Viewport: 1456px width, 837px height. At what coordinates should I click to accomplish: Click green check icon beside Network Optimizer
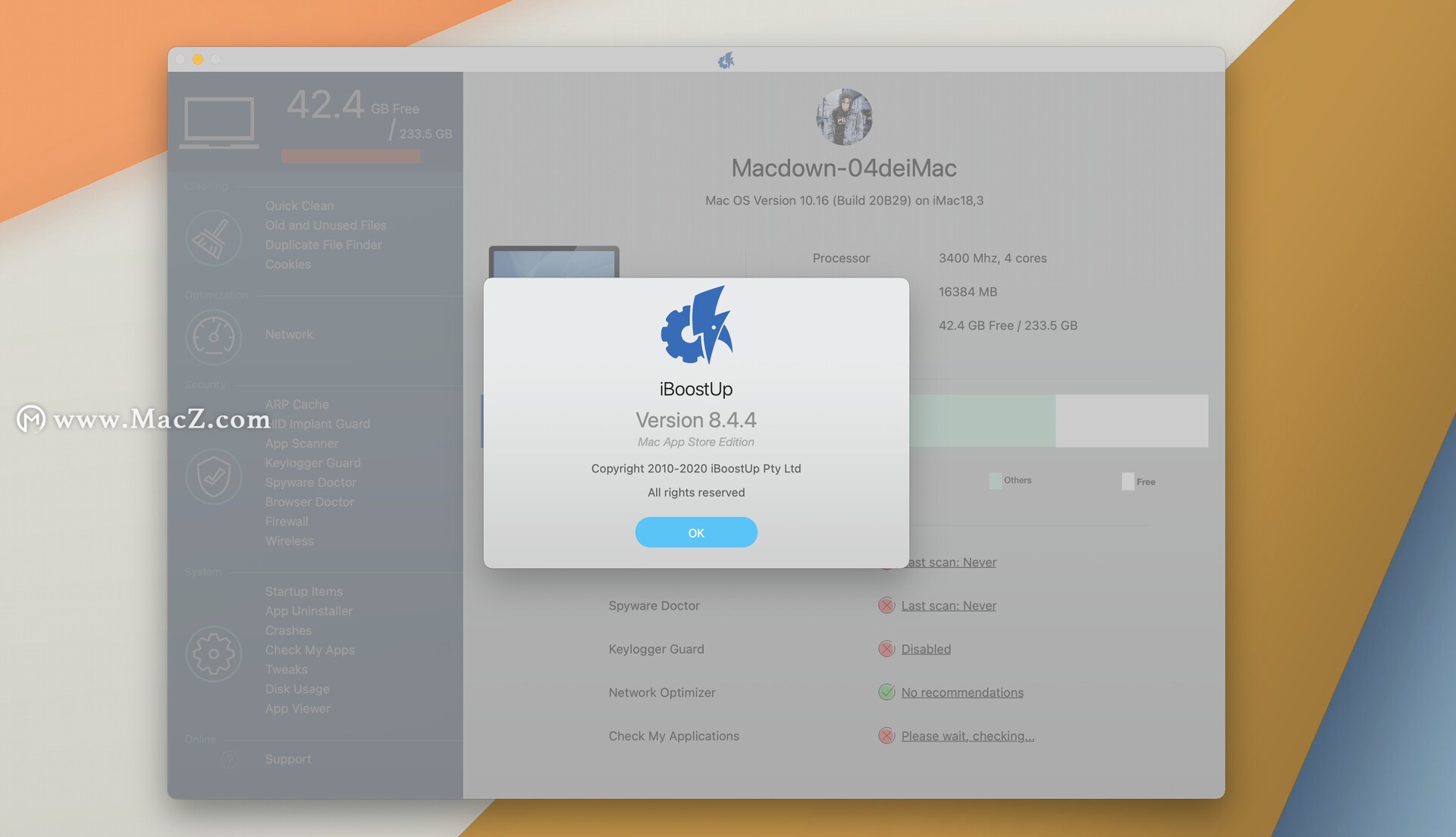pos(886,691)
